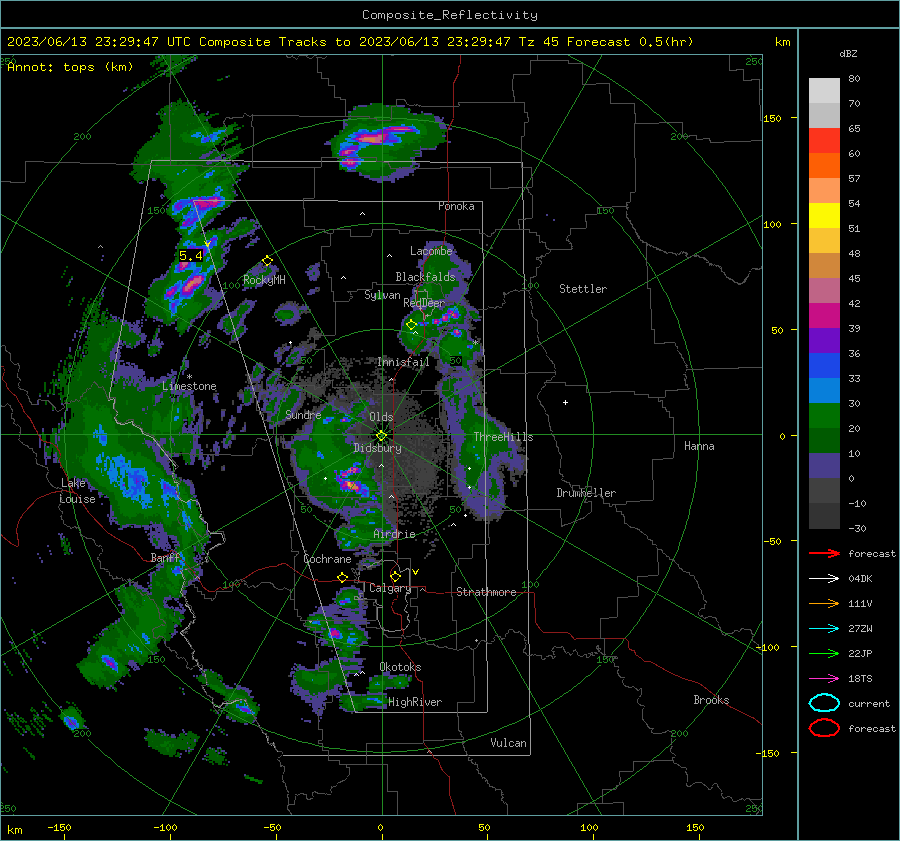This screenshot has width=900, height=841.
Task: Select the dark orange swatch between 60 and 57 dBZ
Action: coord(824,166)
